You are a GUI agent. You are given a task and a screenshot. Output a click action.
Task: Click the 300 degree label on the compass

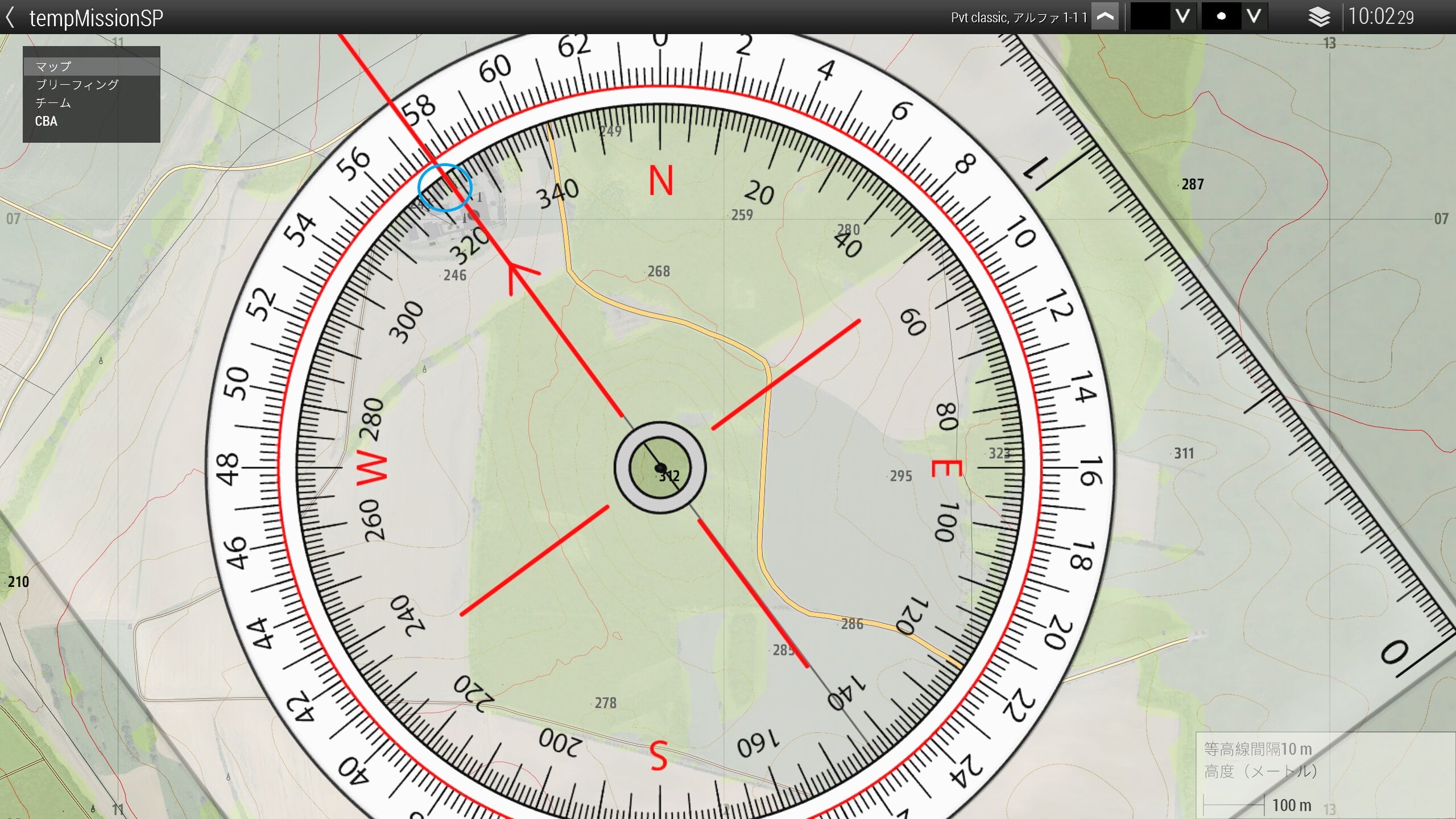(407, 322)
